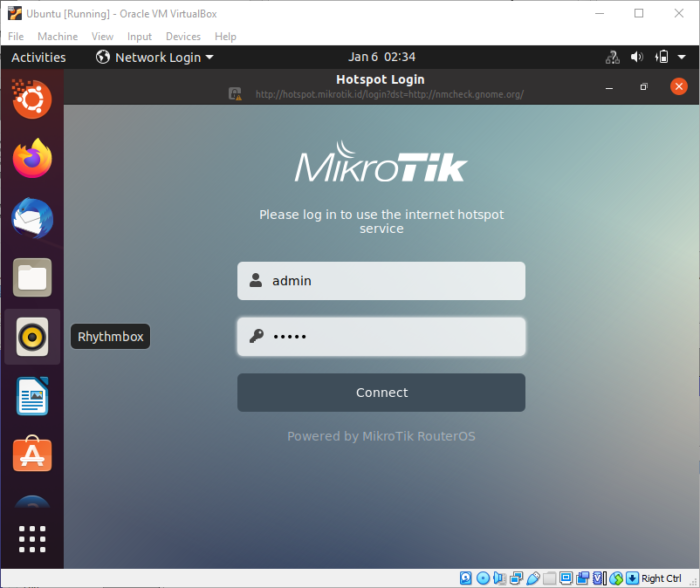Open the VirtualBox Machine menu
The width and height of the screenshot is (700, 588).
[x=58, y=36]
